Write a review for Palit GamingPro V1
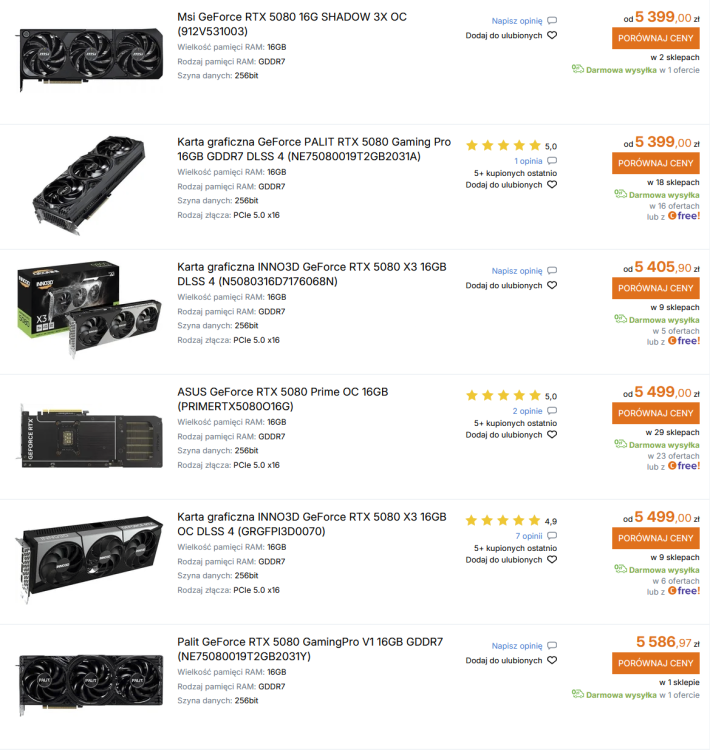This screenshot has height=750, width=710. 517,646
